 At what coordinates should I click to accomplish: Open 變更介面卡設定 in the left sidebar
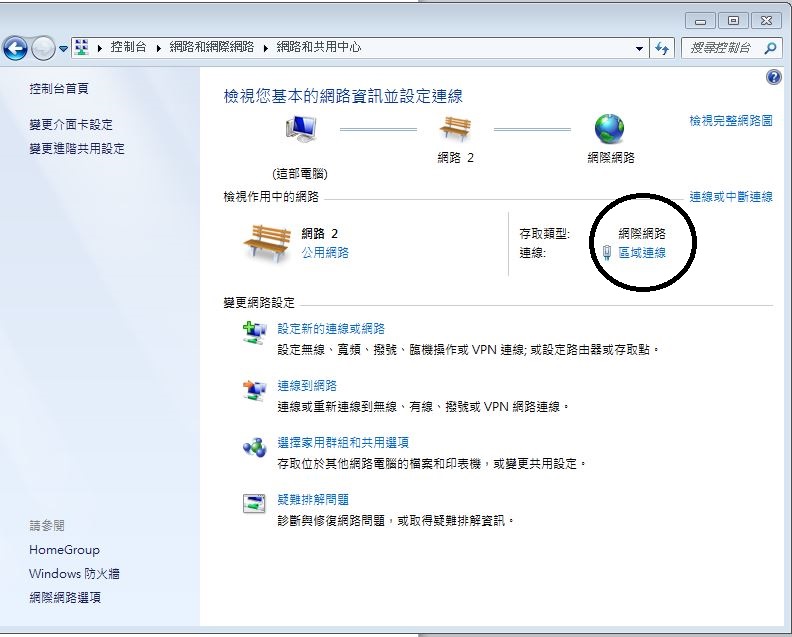pyautogui.click(x=71, y=125)
